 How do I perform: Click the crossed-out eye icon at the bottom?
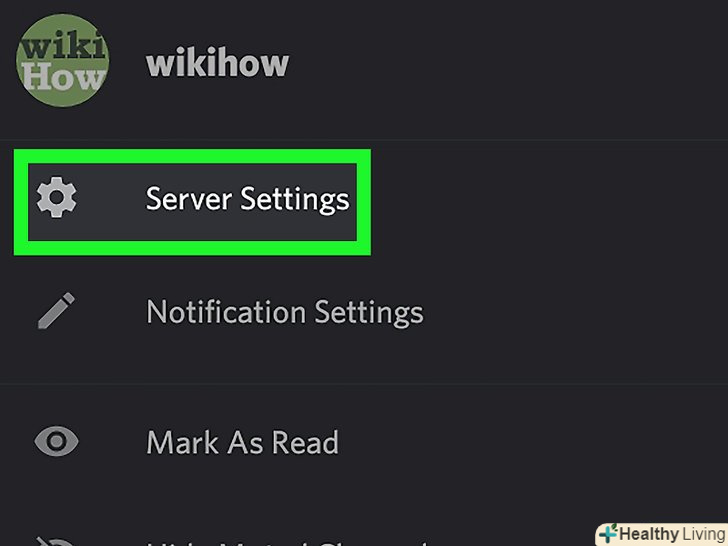click(x=56, y=541)
